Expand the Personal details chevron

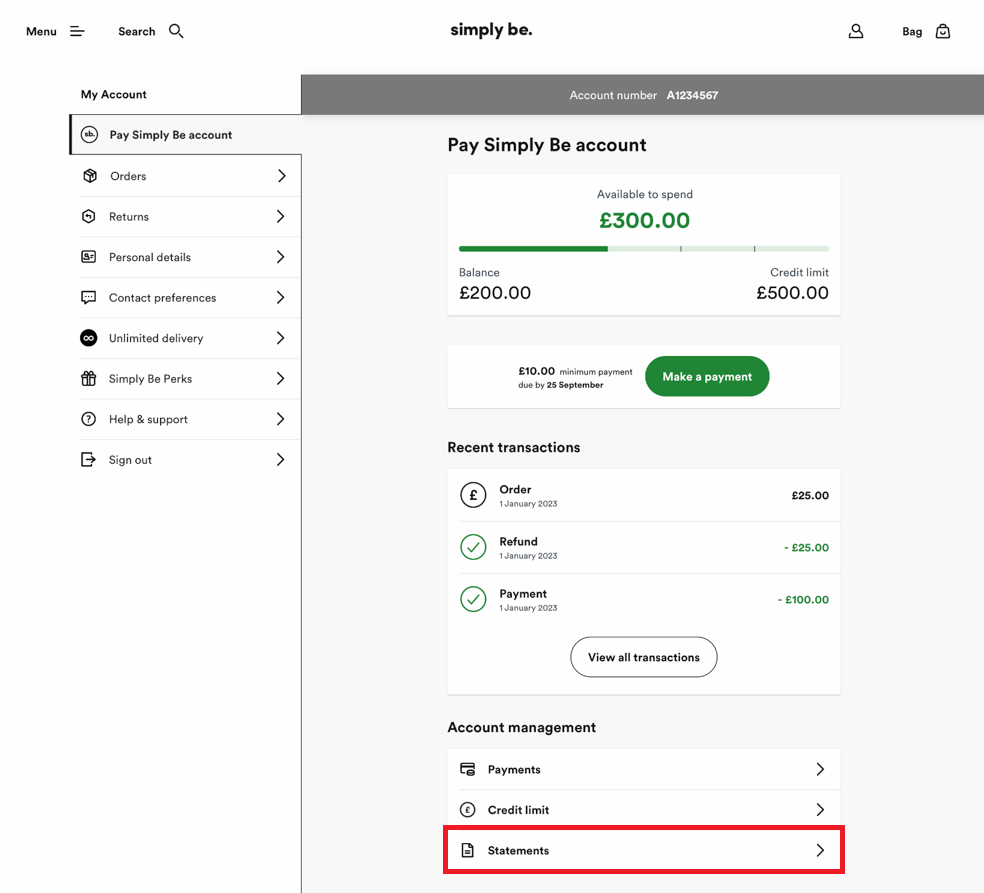pos(281,257)
